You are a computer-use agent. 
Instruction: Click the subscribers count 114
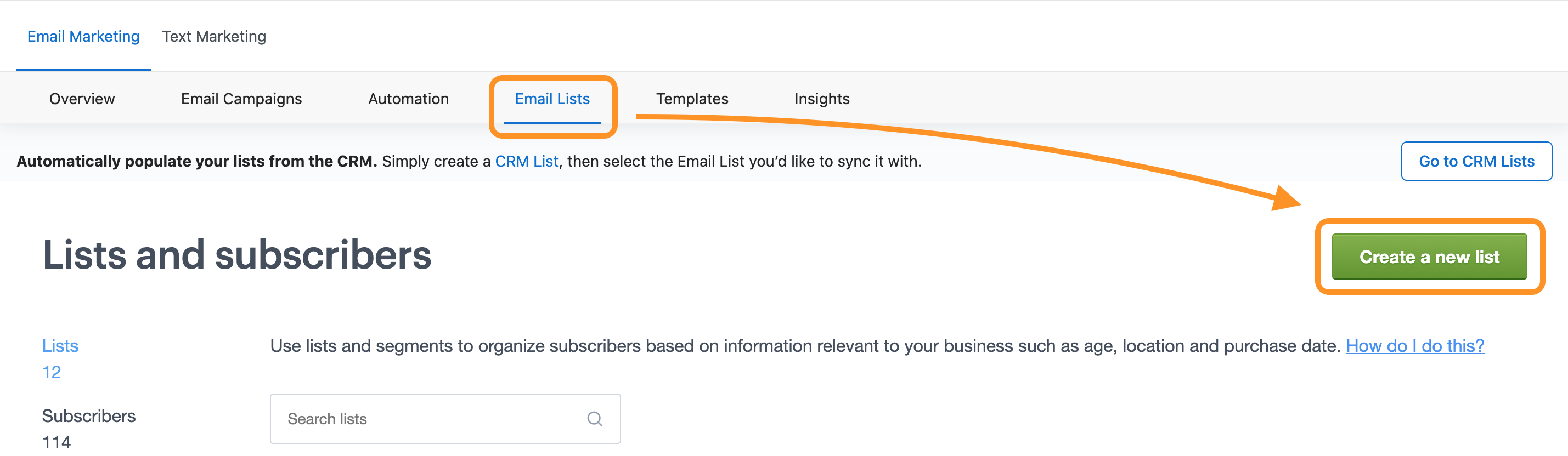tap(57, 442)
